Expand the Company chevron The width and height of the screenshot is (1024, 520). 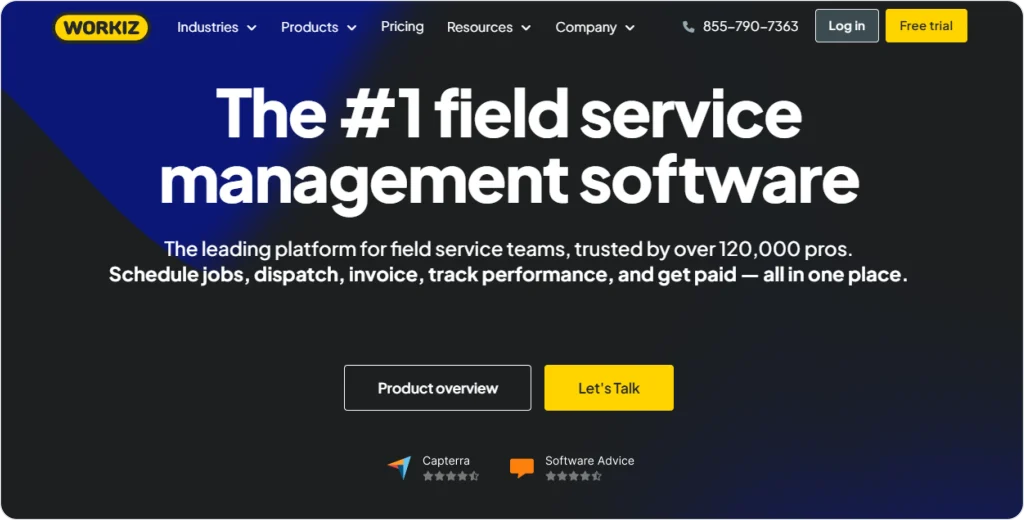point(630,28)
